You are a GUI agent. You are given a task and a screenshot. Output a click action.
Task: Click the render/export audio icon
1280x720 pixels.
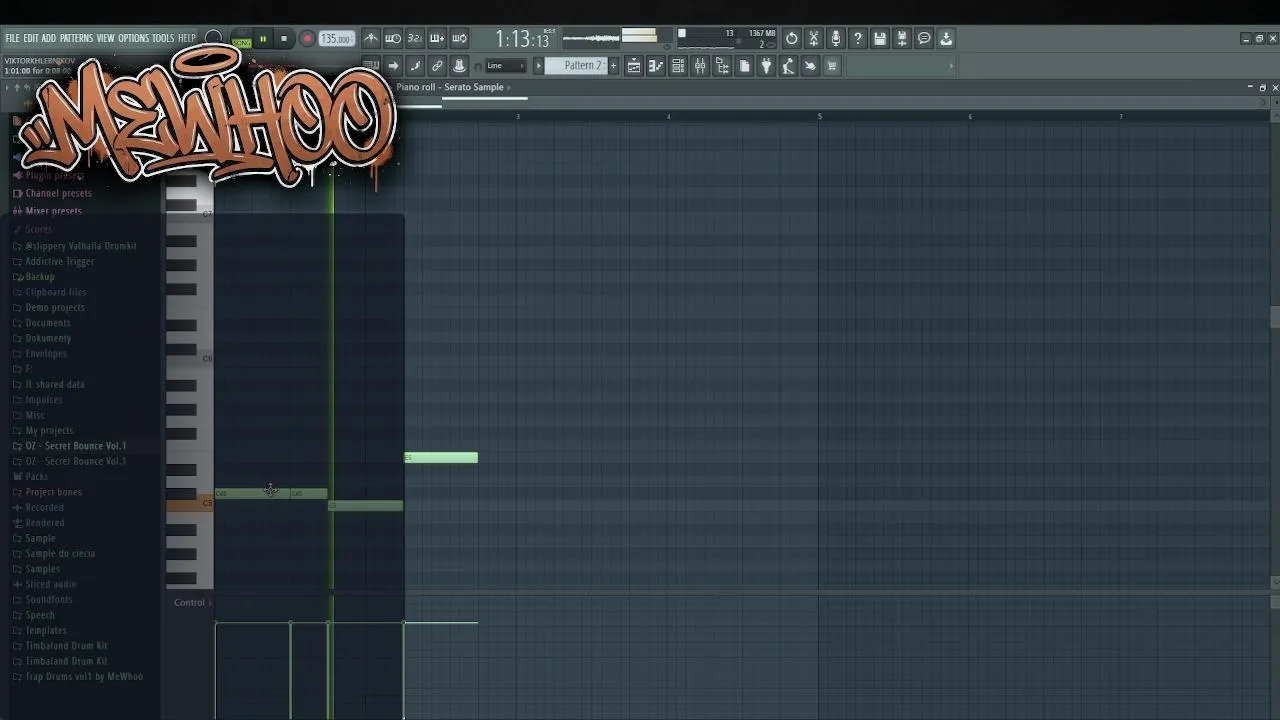point(902,39)
